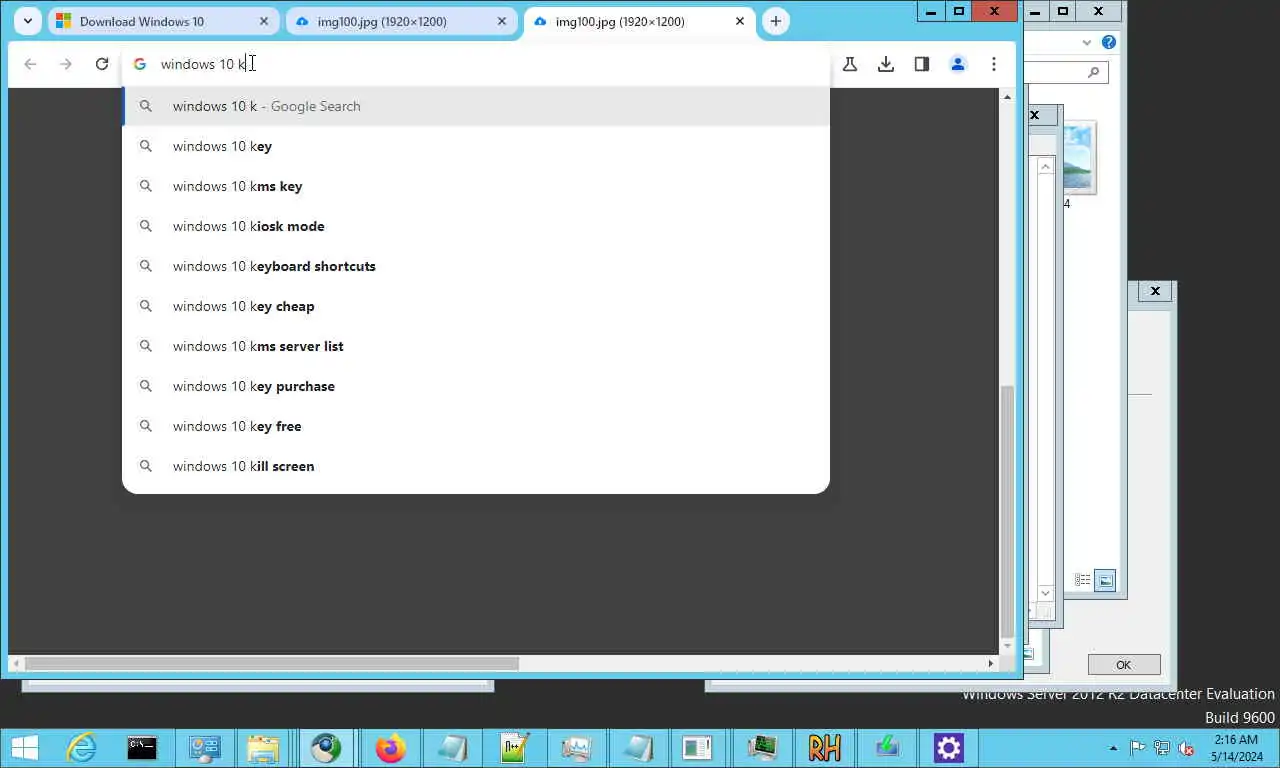Select 'windows 10 kiosk mode' suggestion
The height and width of the screenshot is (768, 1280).
tap(476, 226)
